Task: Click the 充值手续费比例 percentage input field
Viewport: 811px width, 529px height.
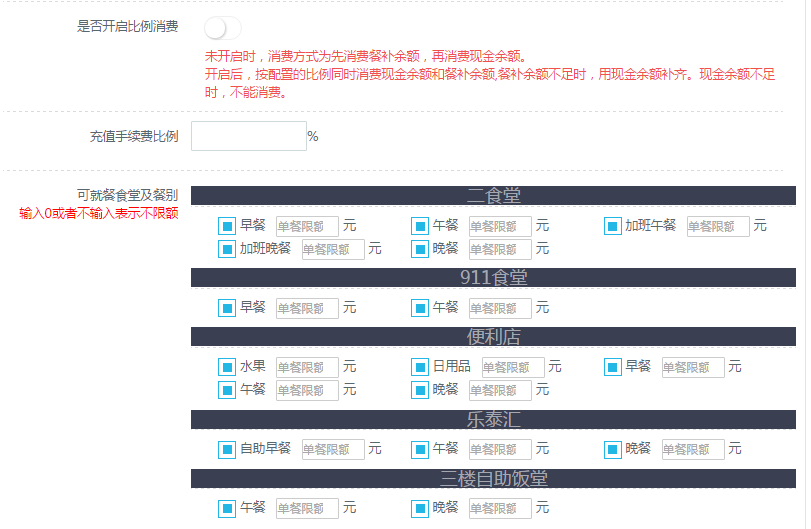Action: [248, 136]
